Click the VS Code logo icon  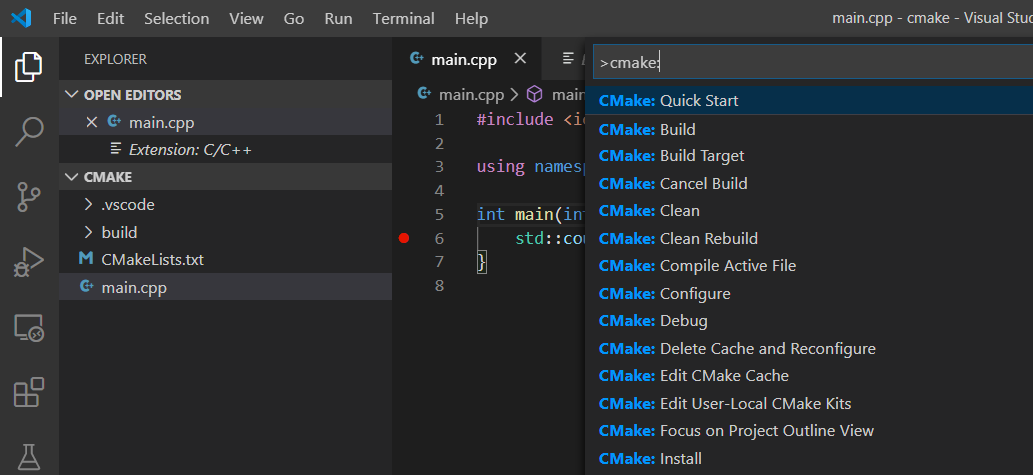tap(21, 18)
